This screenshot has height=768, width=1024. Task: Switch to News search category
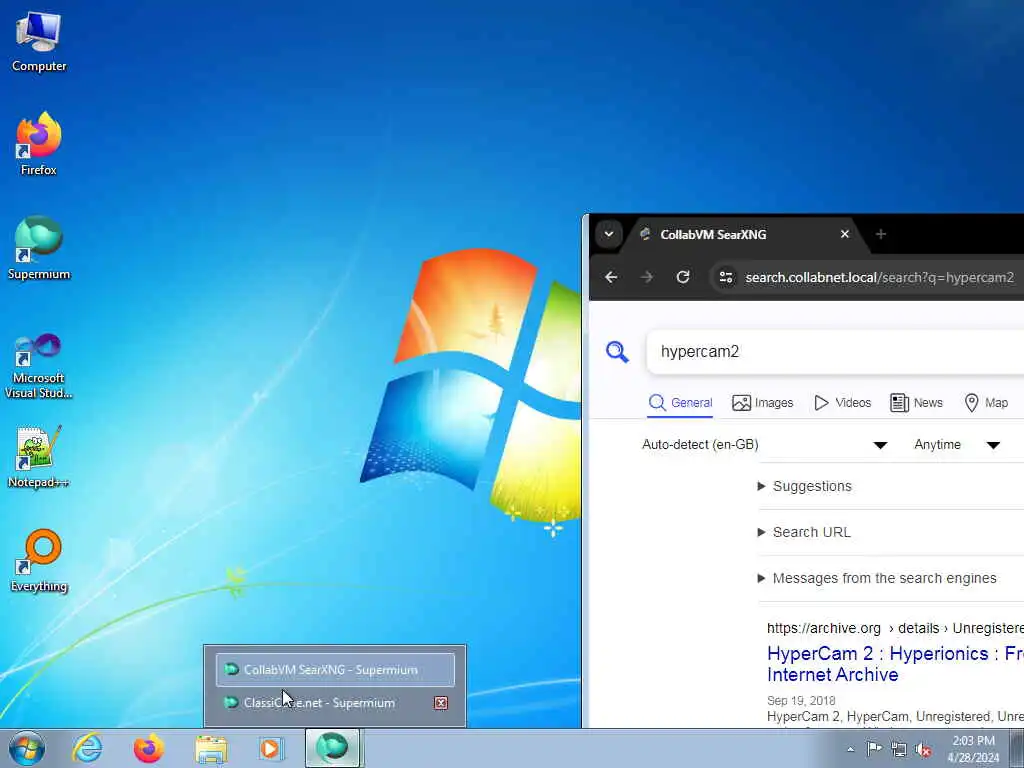tap(916, 403)
